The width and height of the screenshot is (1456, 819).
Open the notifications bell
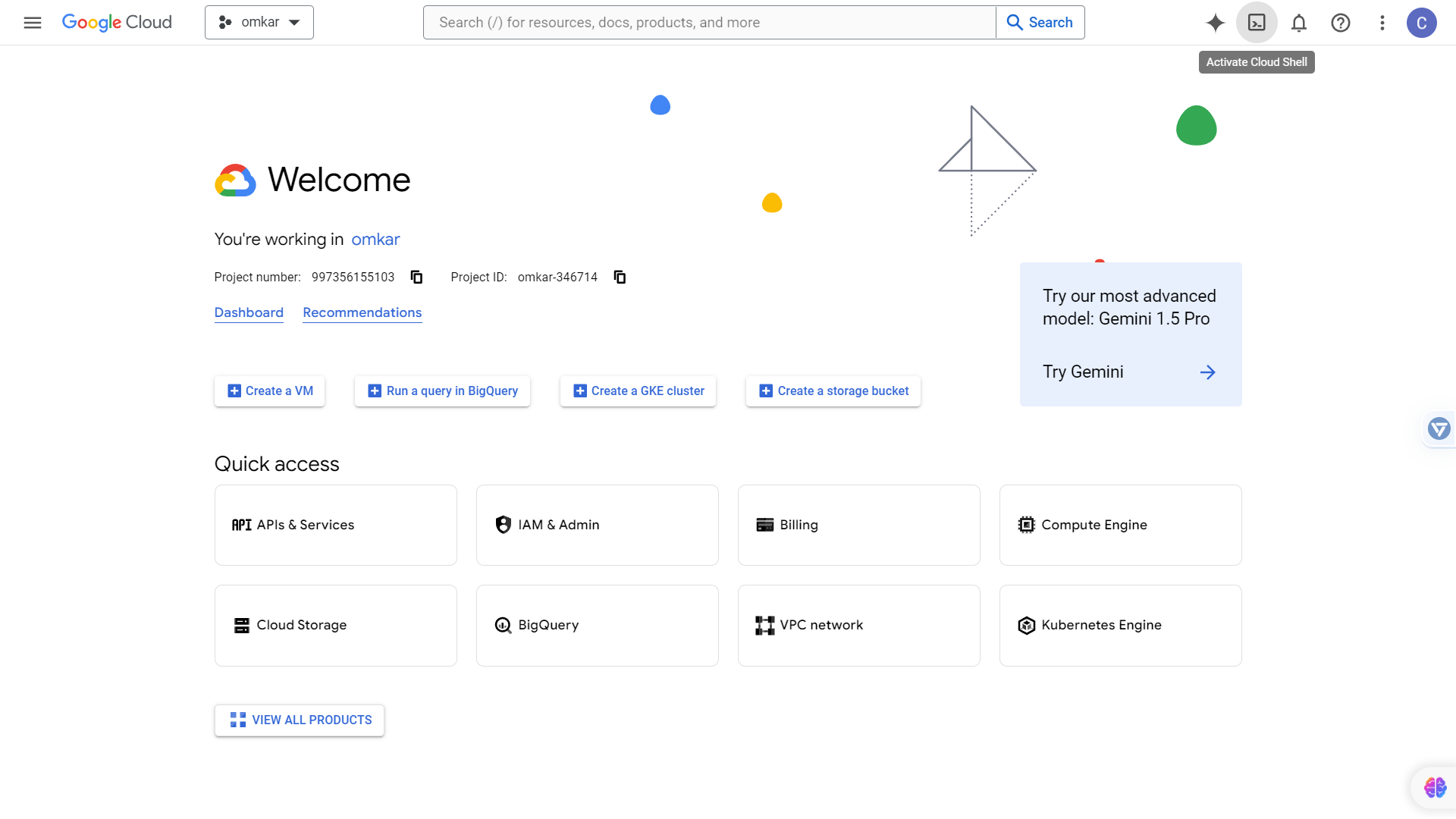pos(1299,23)
